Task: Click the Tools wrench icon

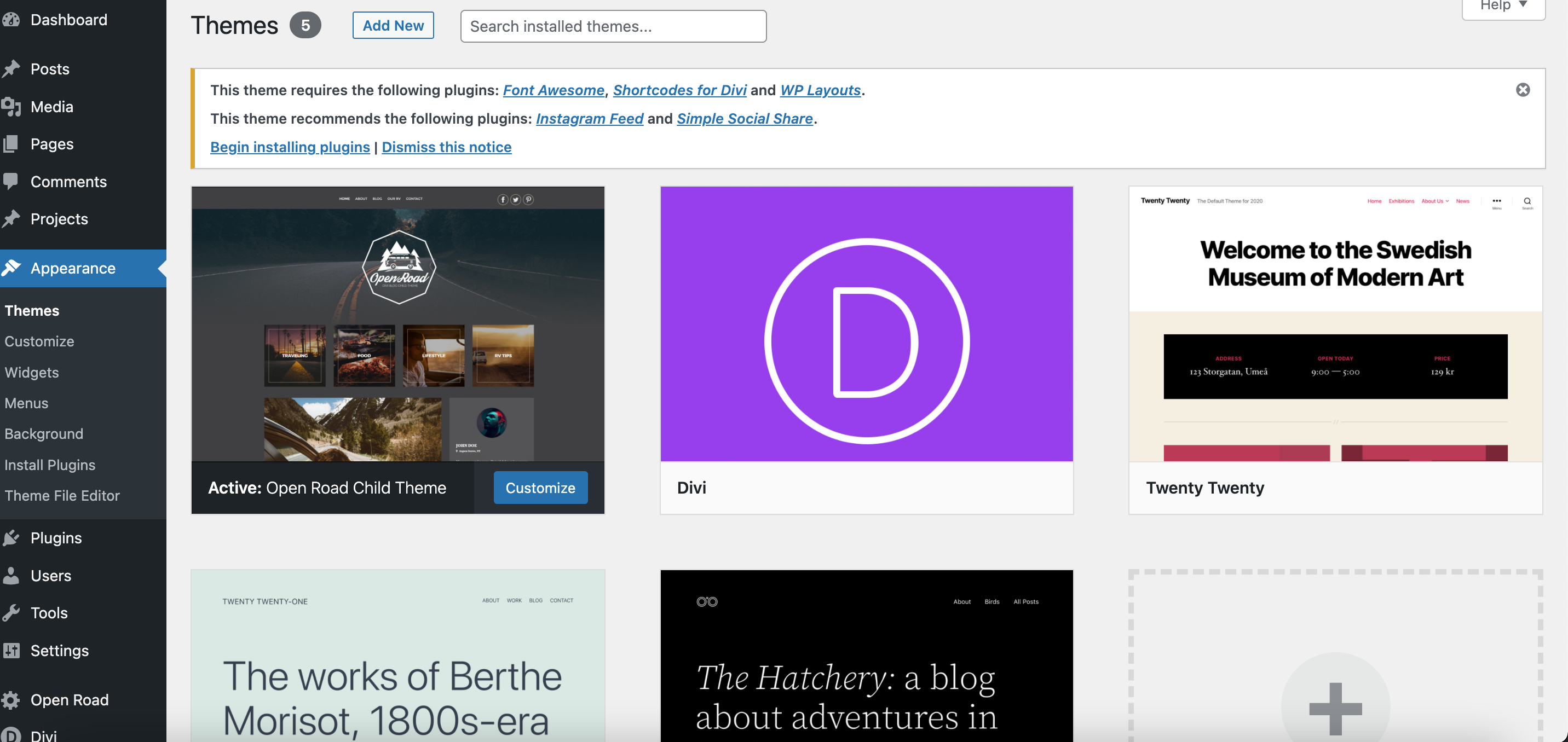Action: click(x=11, y=612)
